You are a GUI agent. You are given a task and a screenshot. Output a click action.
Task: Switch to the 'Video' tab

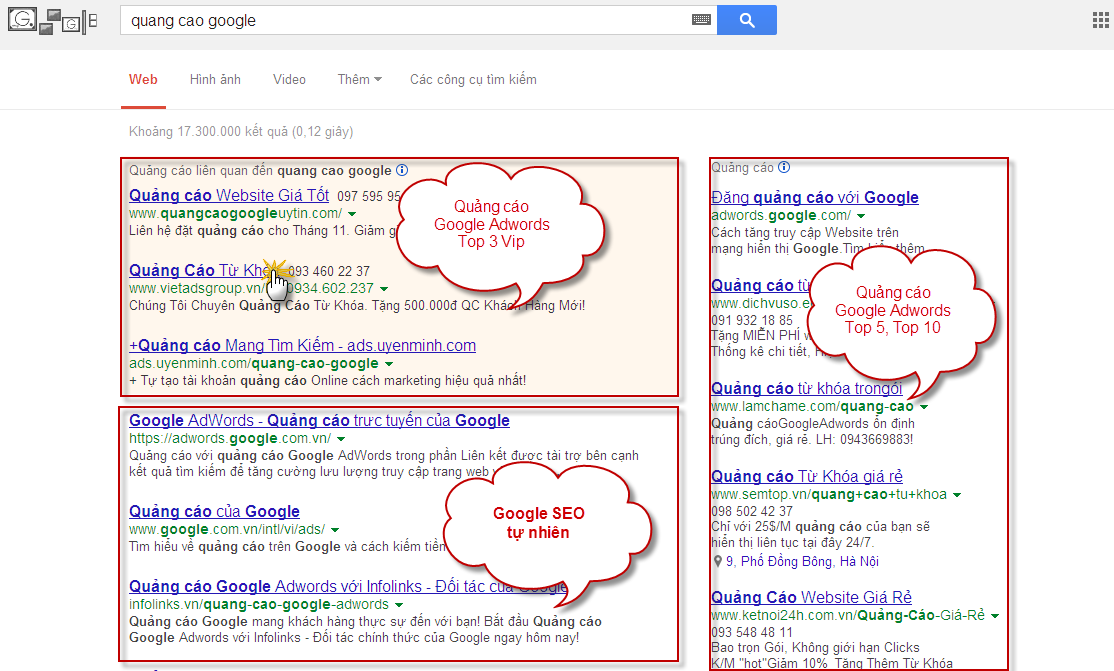point(289,79)
